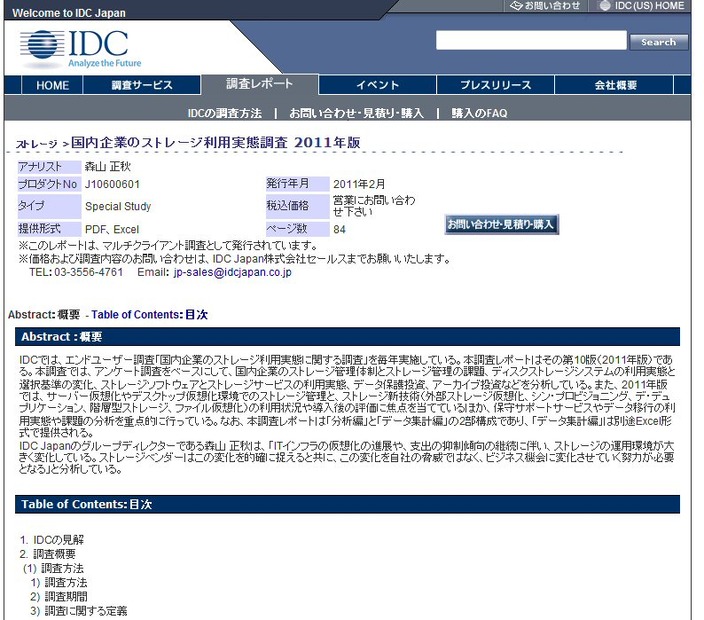Image resolution: width=704 pixels, height=620 pixels.
Task: Click the blue お問い合わせ・見積り・購入 button
Action: pos(502,224)
